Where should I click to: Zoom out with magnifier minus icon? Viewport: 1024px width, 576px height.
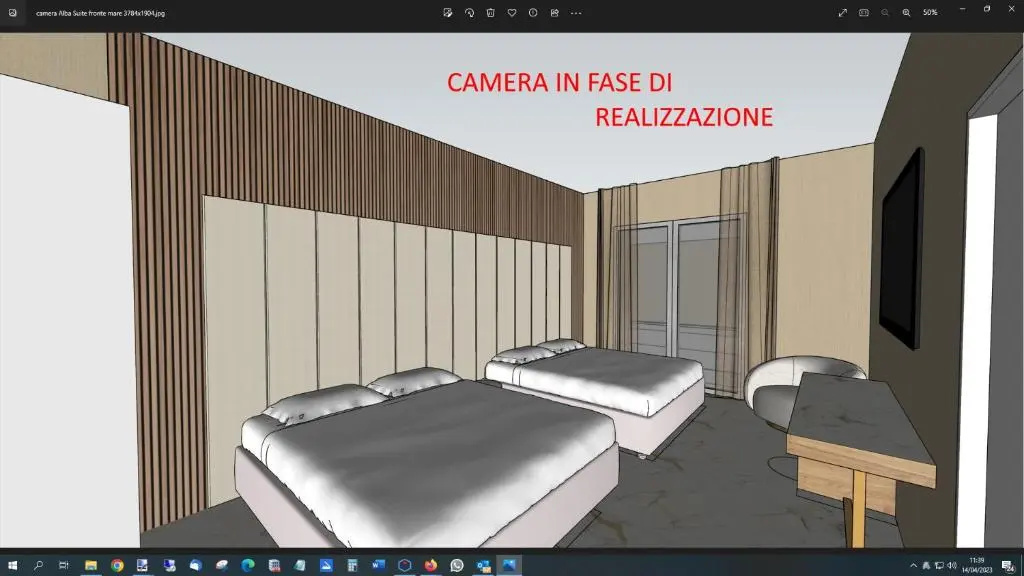(x=885, y=12)
